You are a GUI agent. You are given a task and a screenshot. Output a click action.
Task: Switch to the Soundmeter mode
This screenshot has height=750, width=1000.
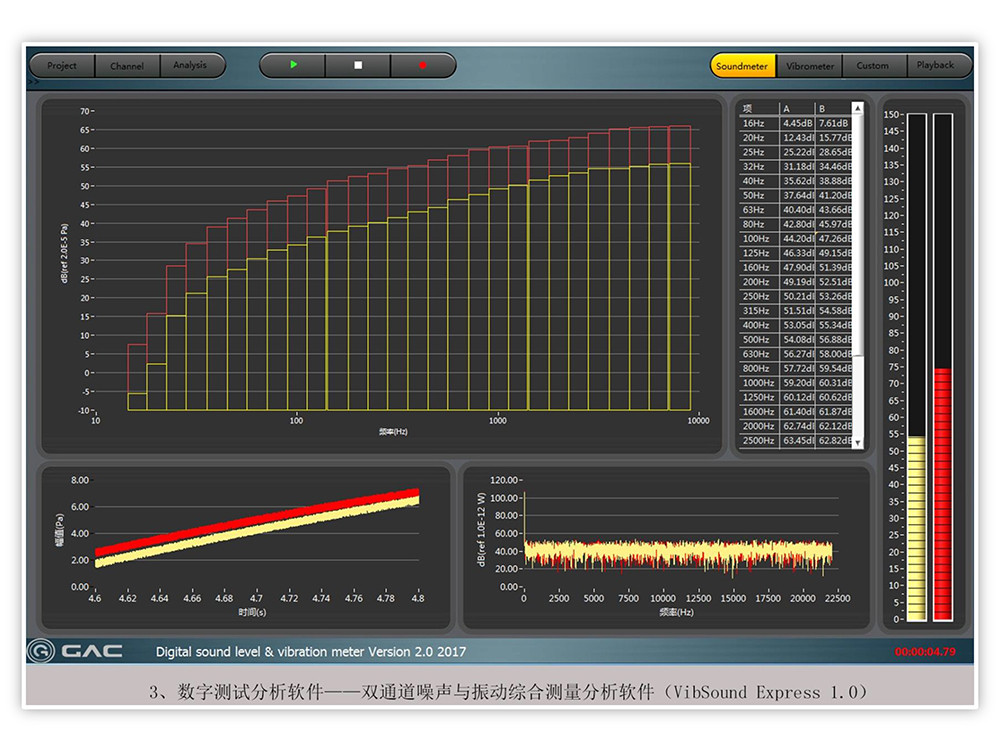coord(742,66)
